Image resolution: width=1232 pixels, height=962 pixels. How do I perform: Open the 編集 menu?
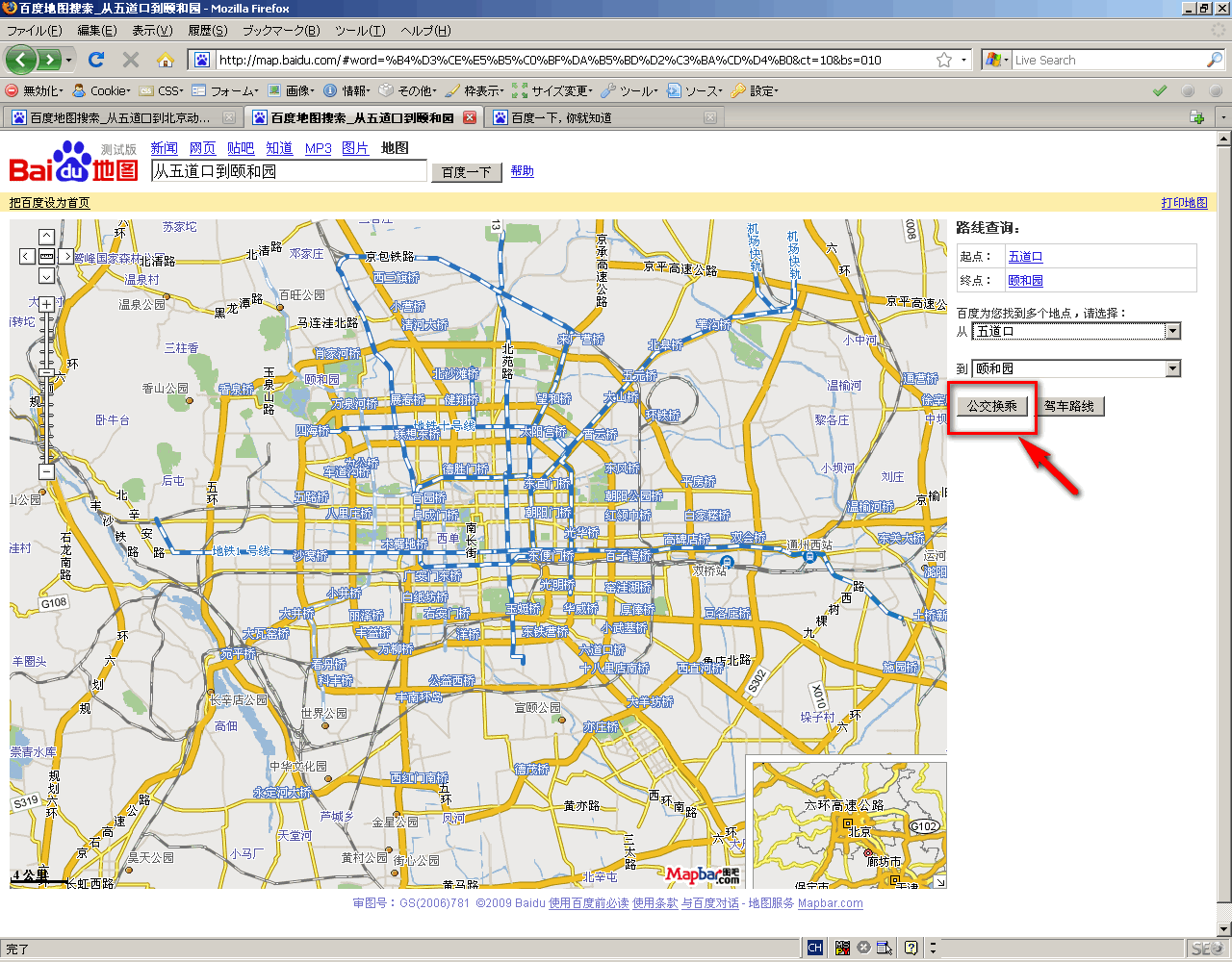pyautogui.click(x=97, y=31)
